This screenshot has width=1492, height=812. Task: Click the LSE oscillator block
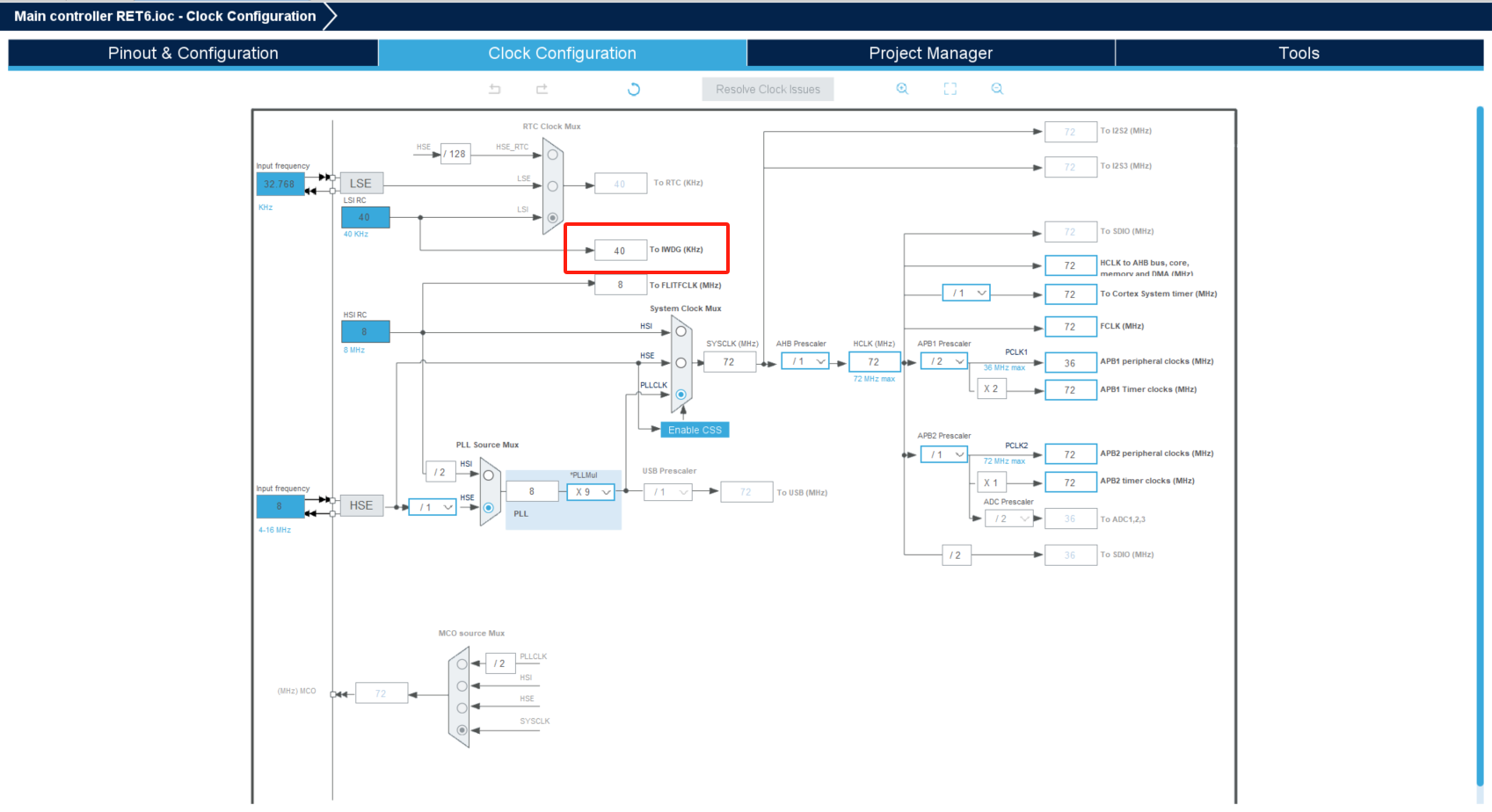point(361,183)
